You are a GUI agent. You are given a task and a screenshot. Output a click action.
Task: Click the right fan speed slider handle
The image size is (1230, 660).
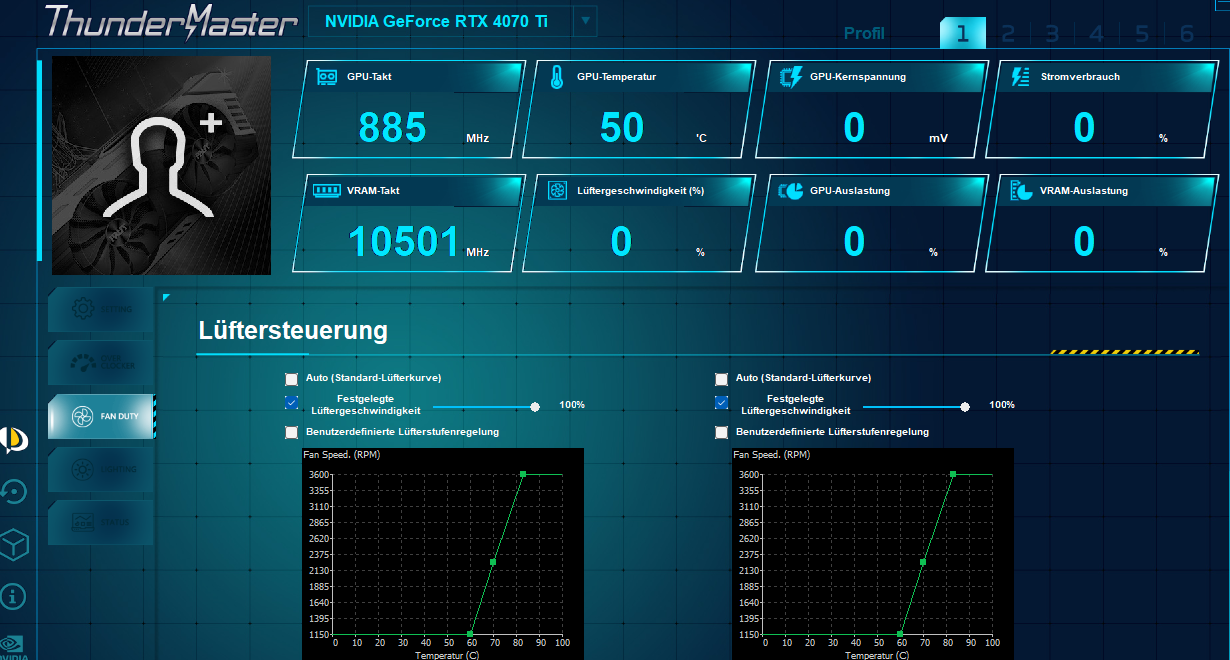pyautogui.click(x=965, y=406)
